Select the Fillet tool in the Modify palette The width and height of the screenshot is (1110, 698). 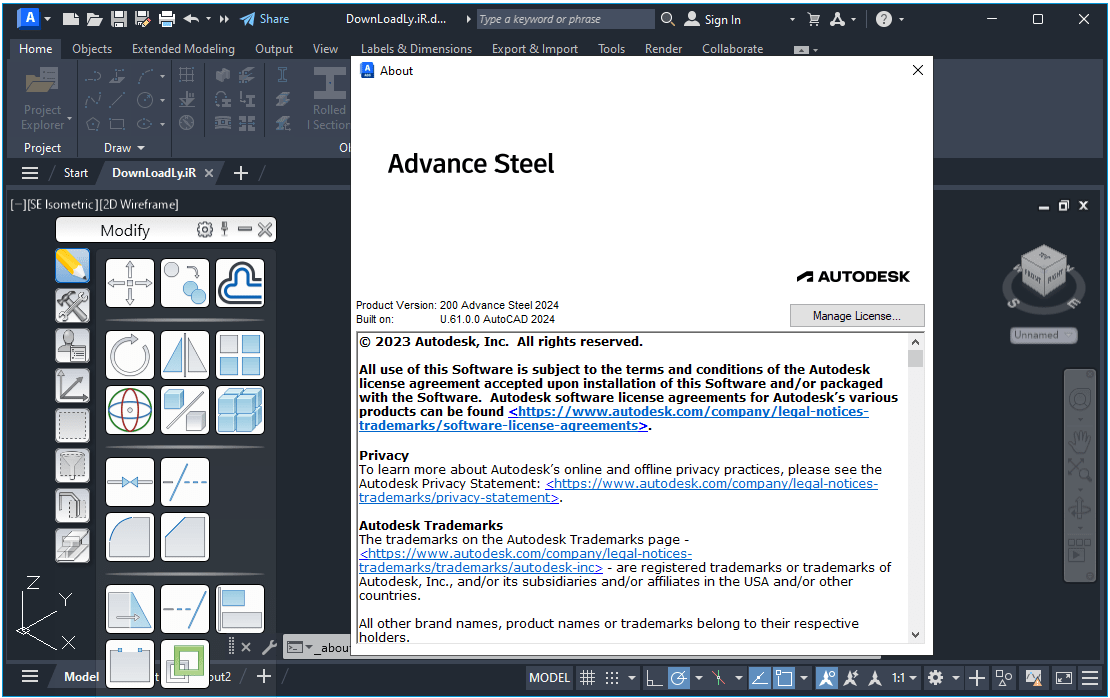click(130, 538)
